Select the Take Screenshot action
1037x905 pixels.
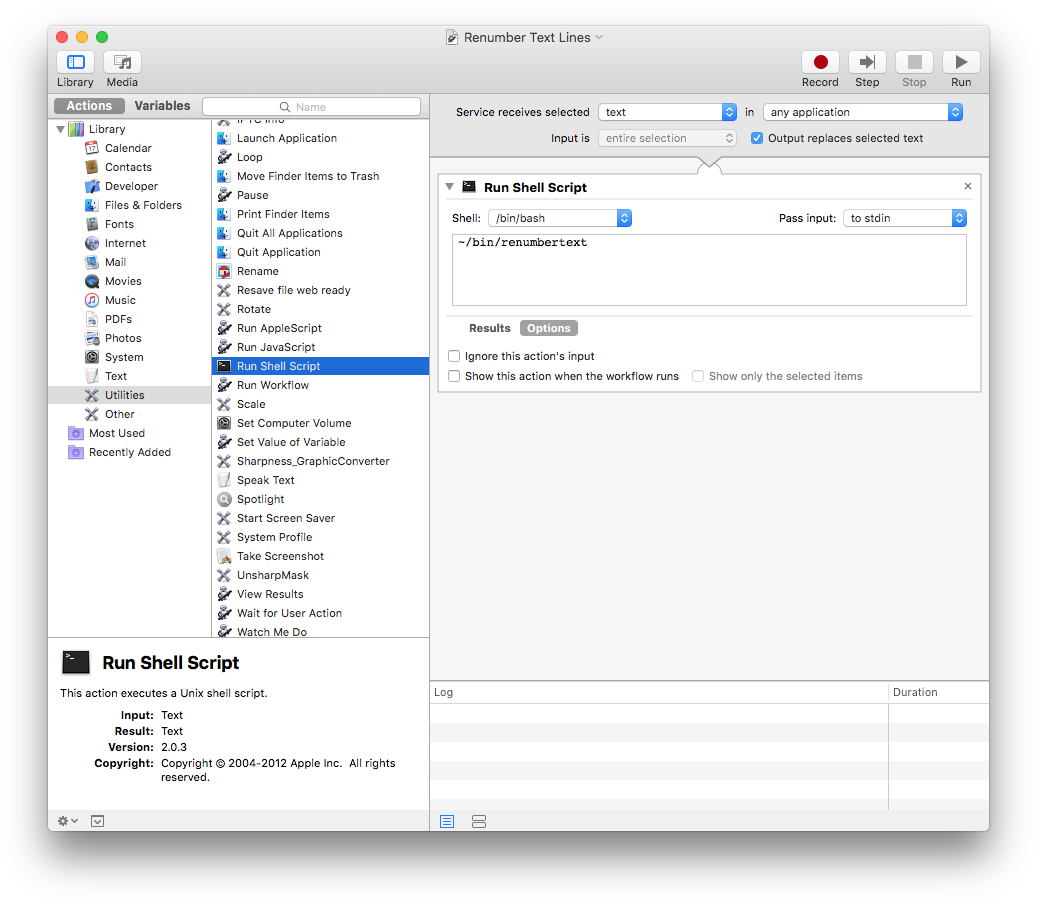coord(280,556)
